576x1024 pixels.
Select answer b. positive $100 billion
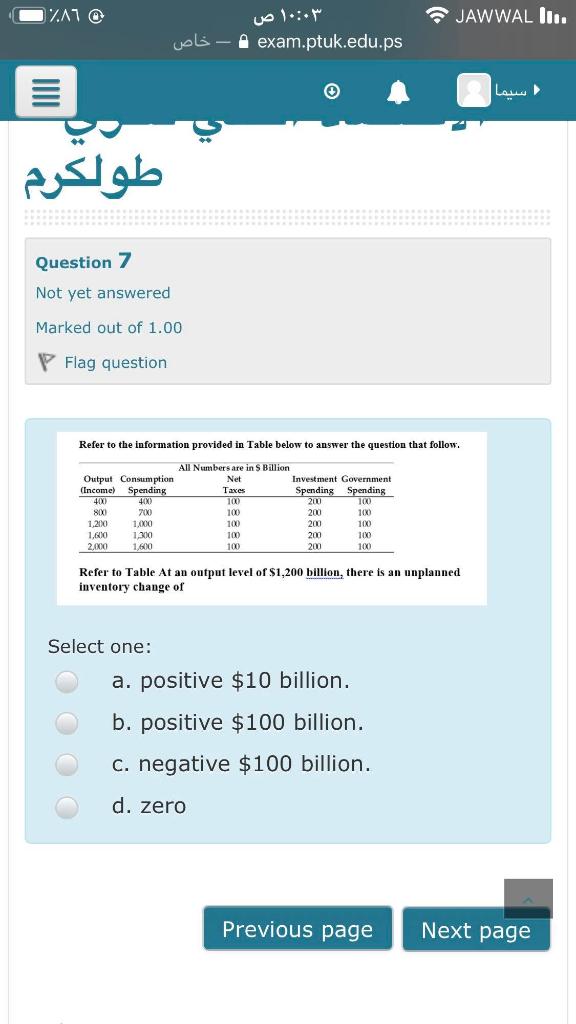click(x=66, y=723)
